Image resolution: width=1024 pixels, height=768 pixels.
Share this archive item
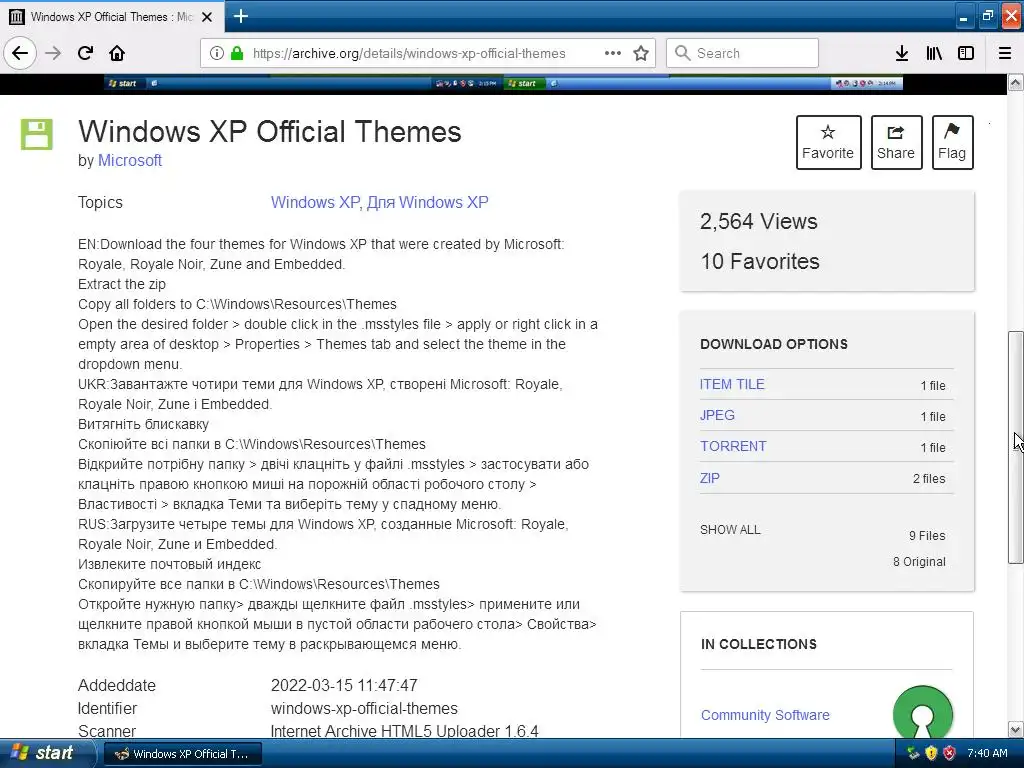(x=896, y=142)
